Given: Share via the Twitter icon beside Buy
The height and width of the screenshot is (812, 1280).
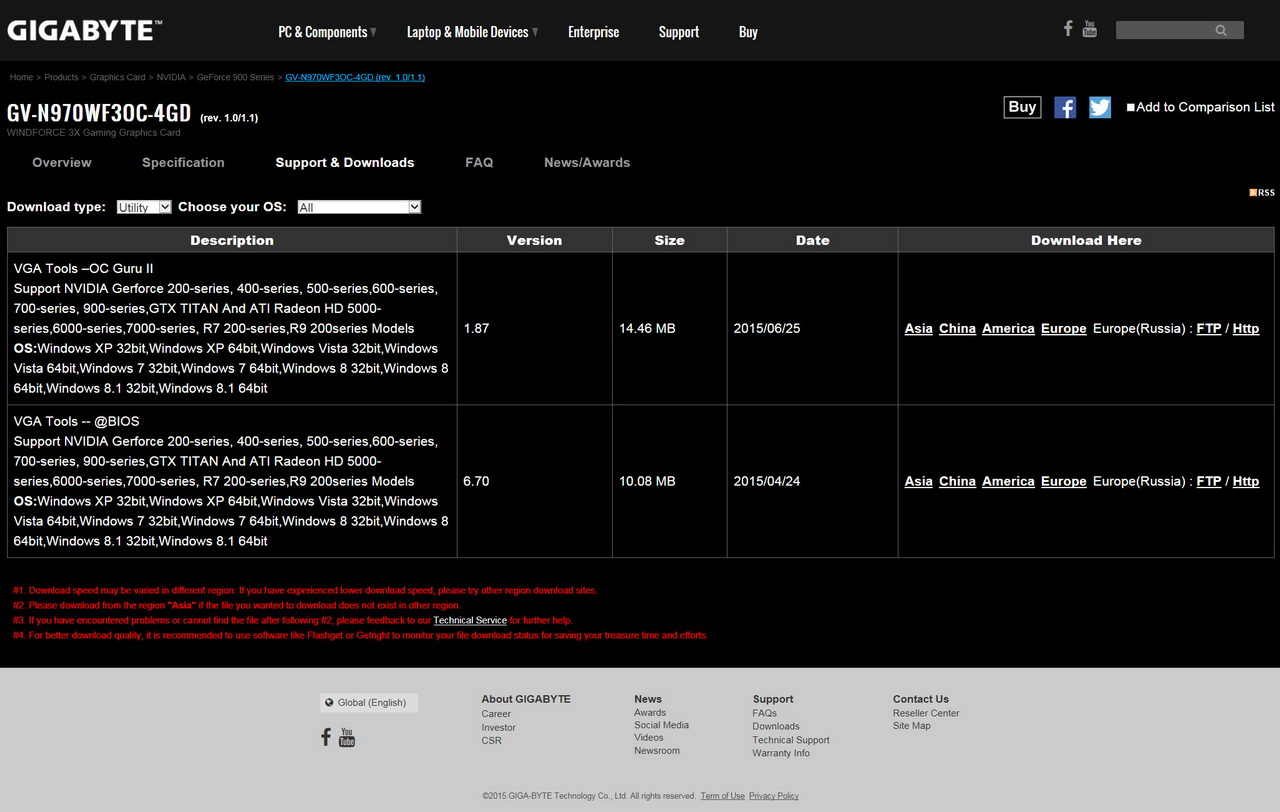Looking at the screenshot, I should click(1100, 107).
